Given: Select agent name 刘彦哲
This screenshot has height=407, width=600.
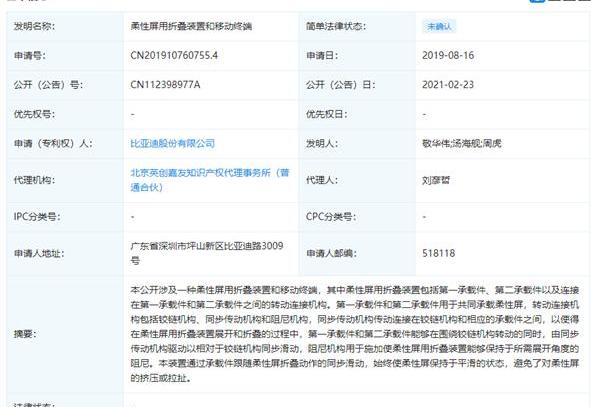Looking at the screenshot, I should click(x=436, y=180).
